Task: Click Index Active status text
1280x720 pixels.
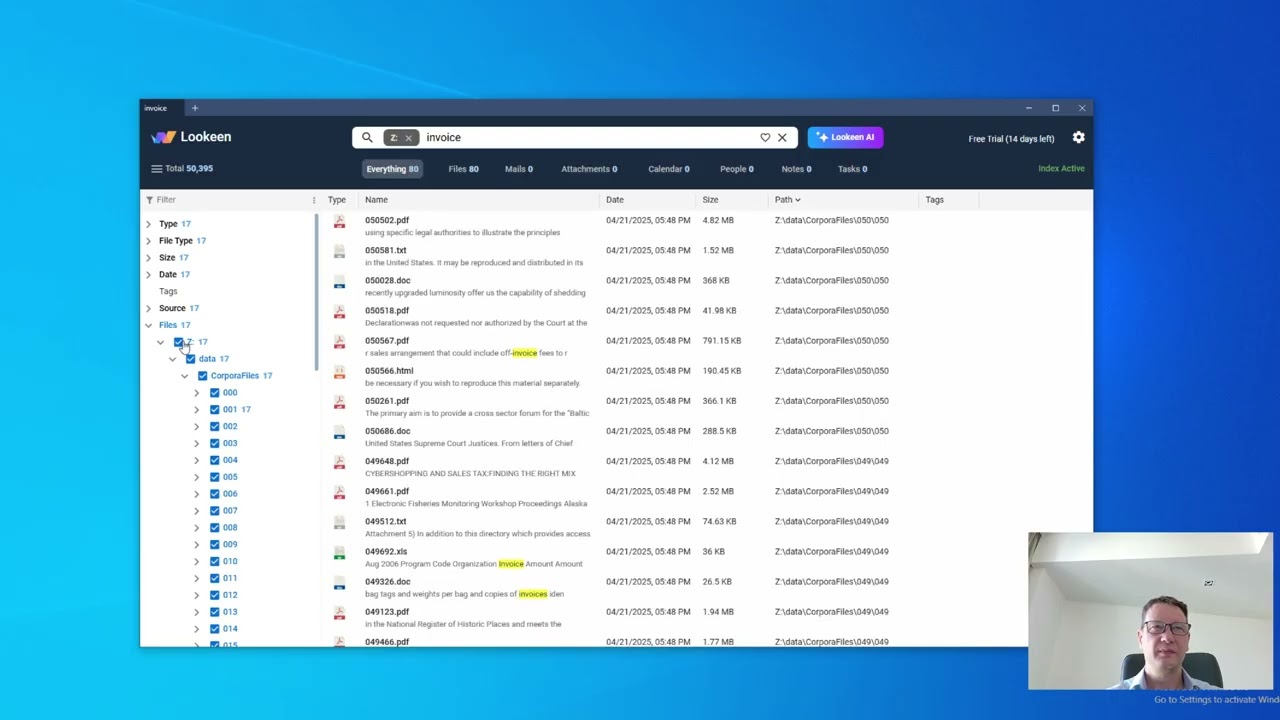Action: coord(1061,169)
